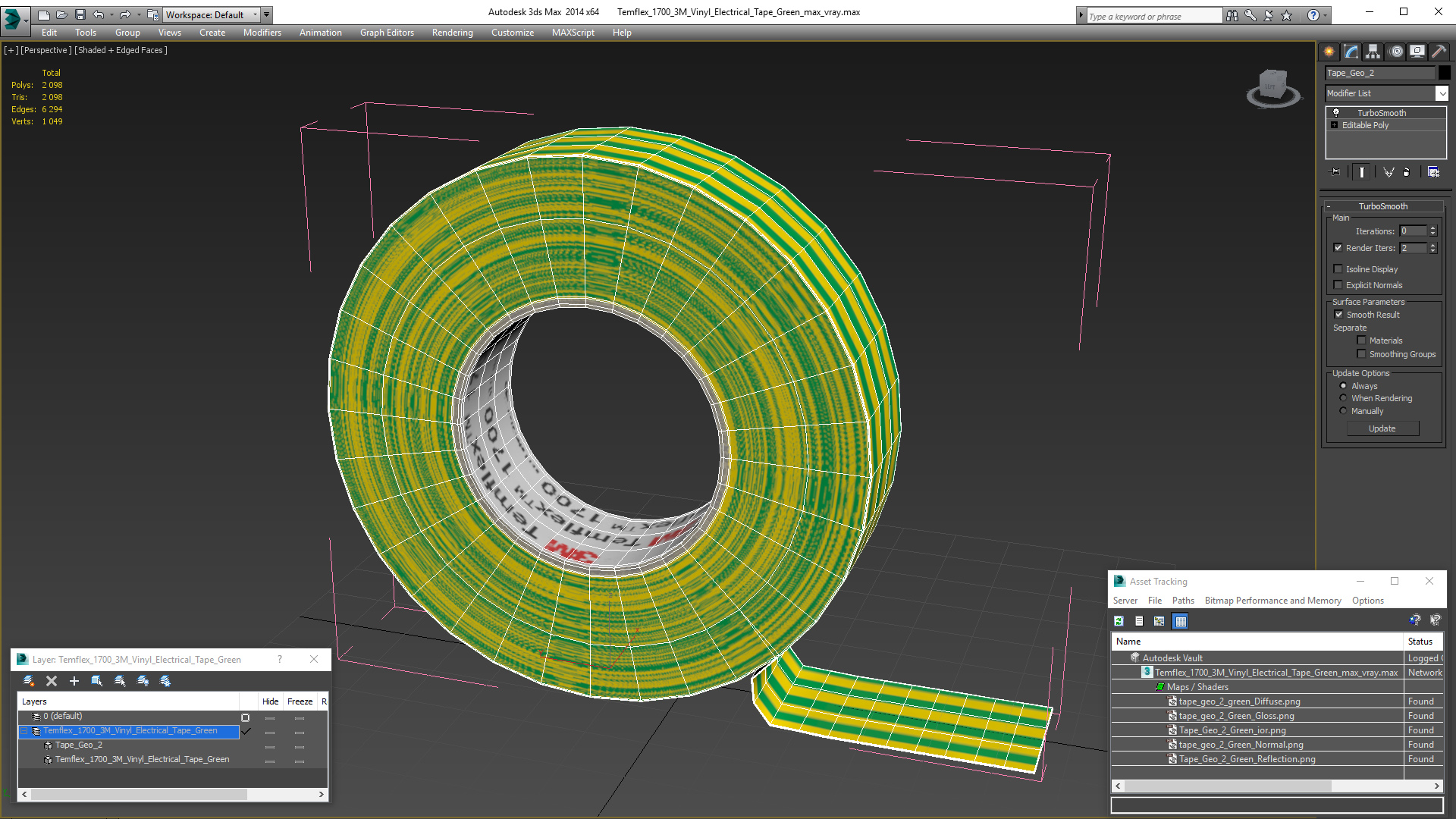Open the Utilities hammer panel tab
The image size is (1456, 819).
click(1439, 52)
